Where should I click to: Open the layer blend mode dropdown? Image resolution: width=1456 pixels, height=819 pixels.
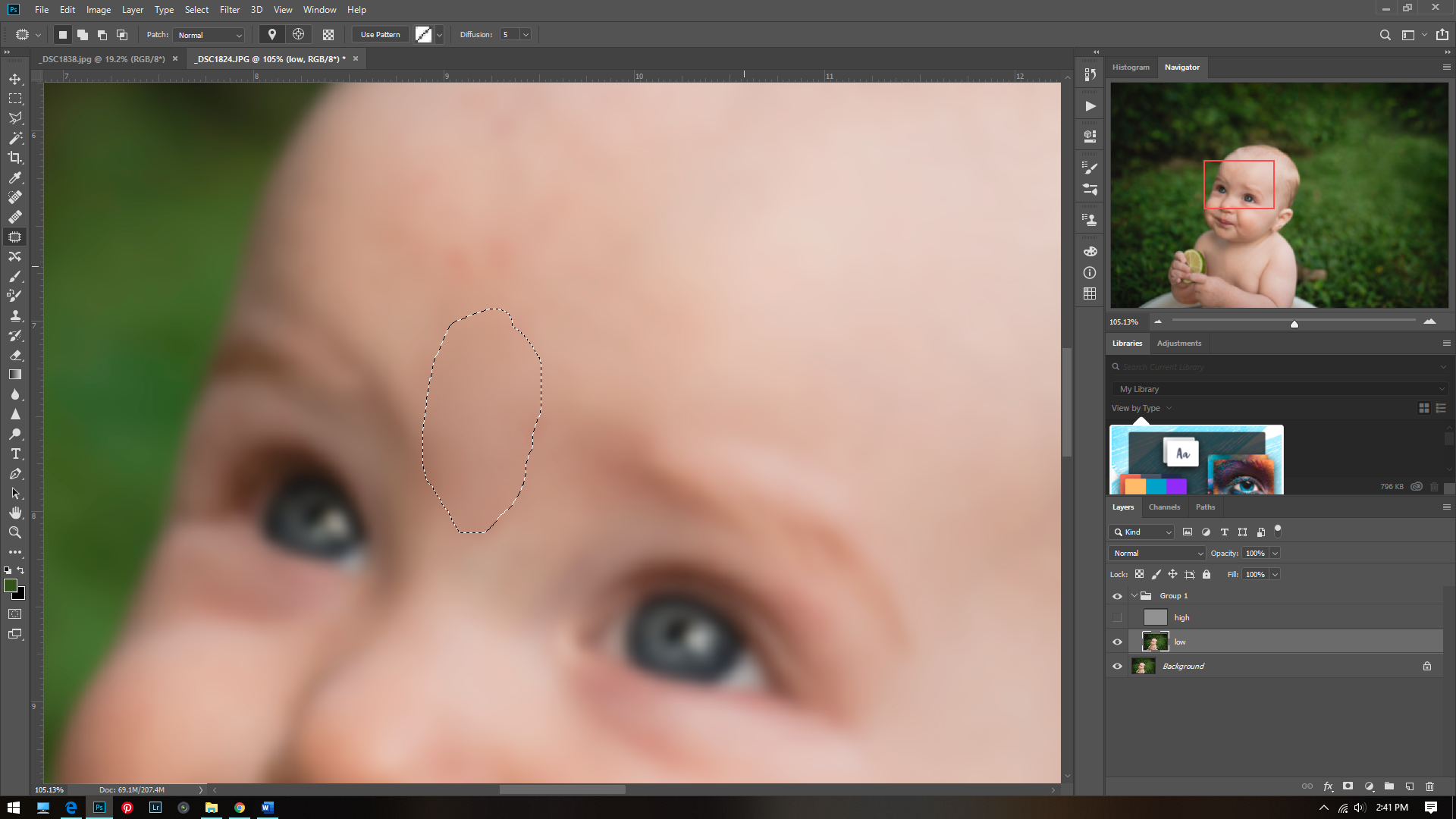click(1157, 553)
